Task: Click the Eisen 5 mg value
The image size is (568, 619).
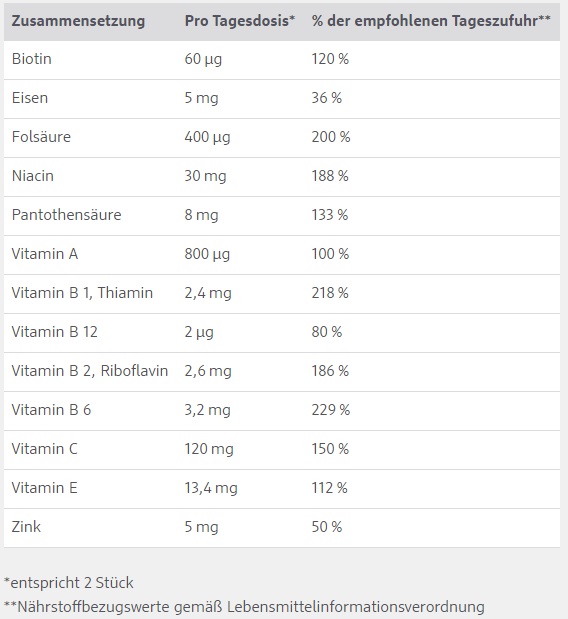Action: click(x=201, y=98)
